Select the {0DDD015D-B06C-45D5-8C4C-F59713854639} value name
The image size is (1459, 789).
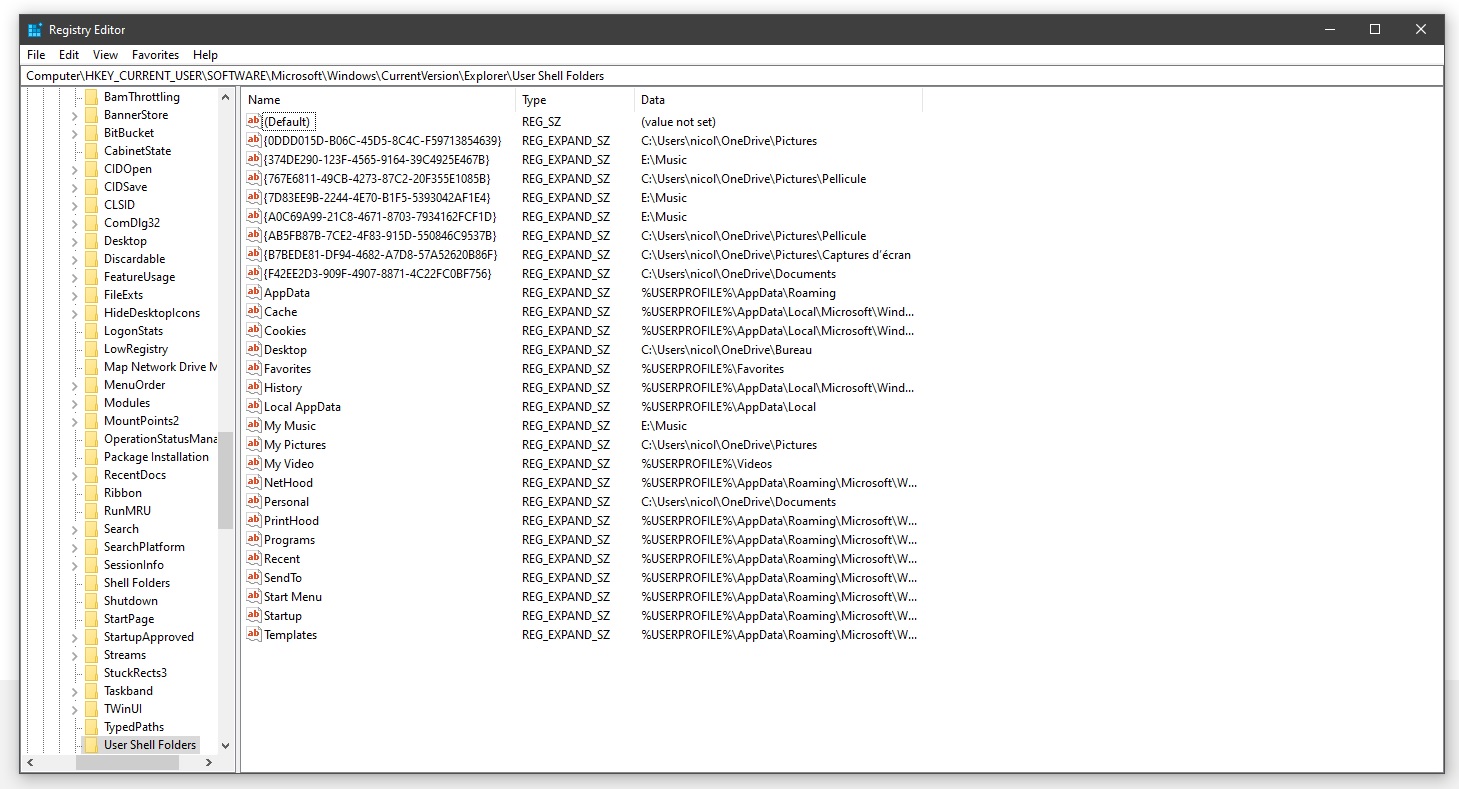click(x=382, y=141)
